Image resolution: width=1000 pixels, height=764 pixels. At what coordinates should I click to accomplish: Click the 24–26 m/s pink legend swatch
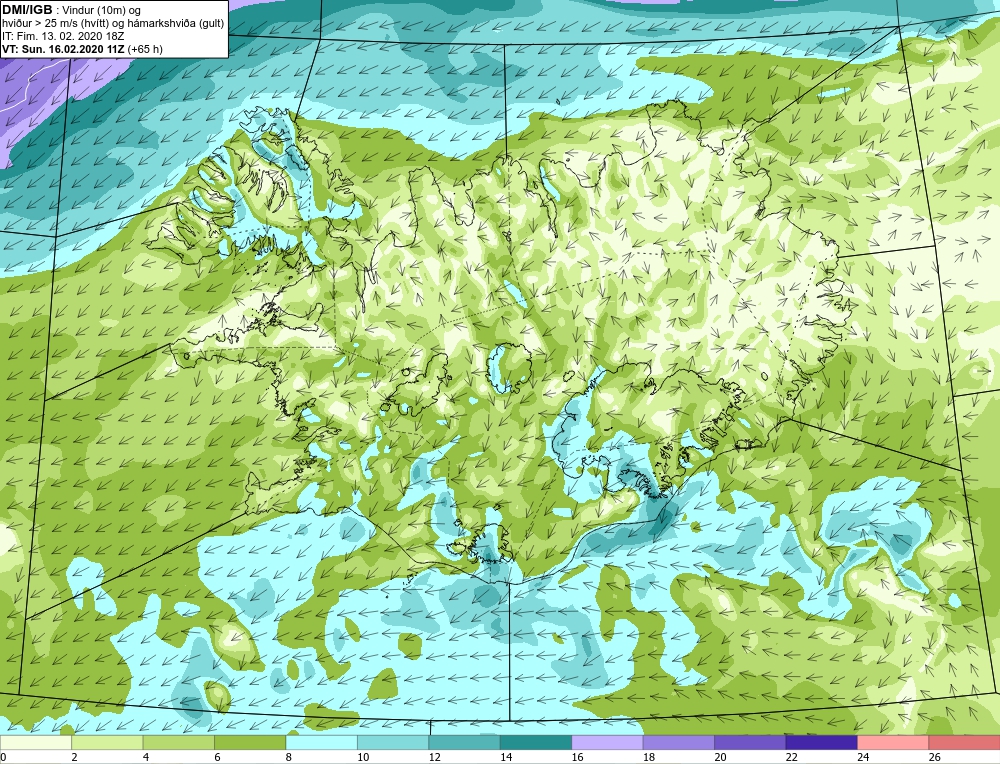point(893,742)
